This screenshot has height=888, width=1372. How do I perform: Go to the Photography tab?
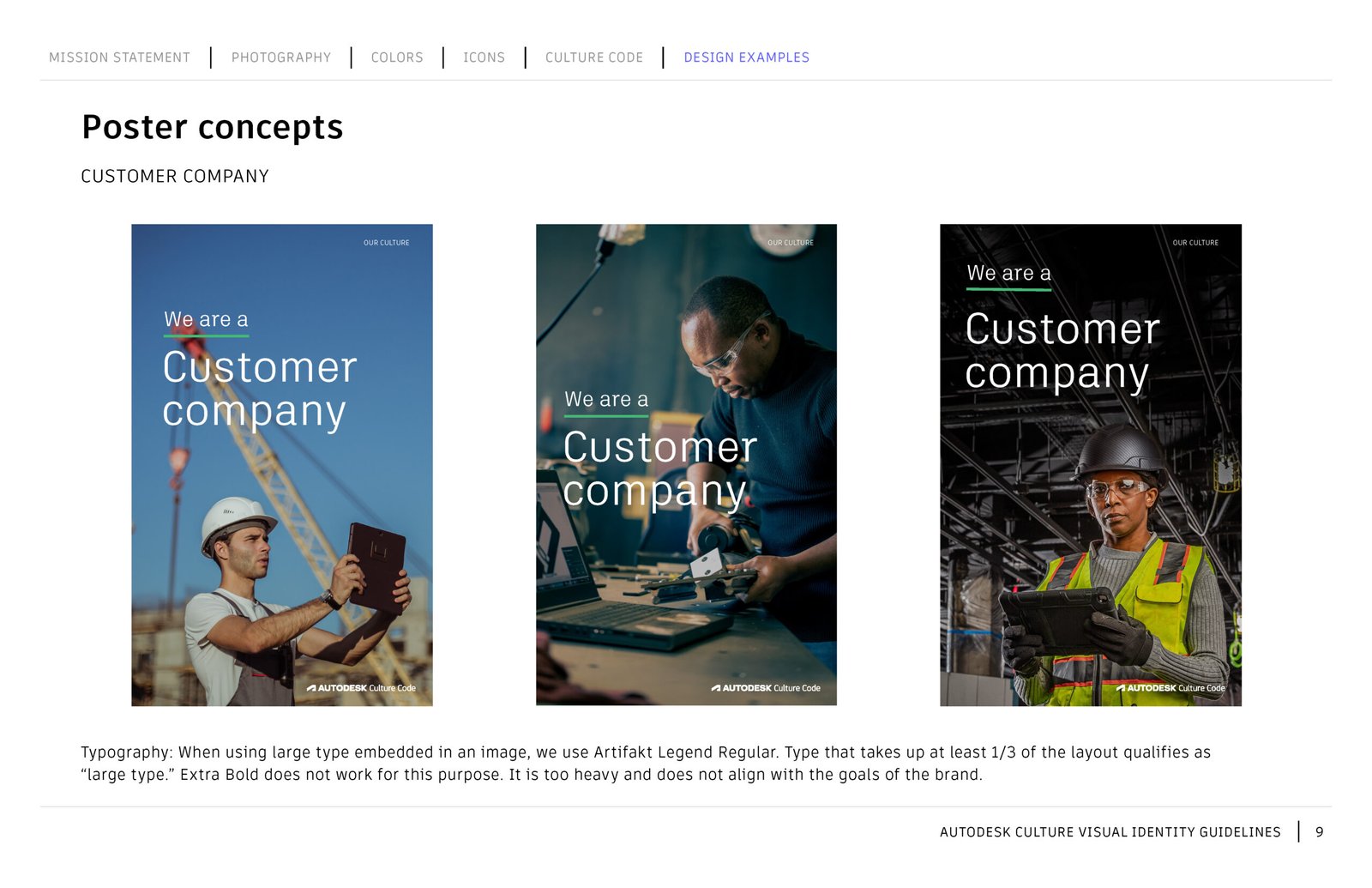pyautogui.click(x=280, y=57)
